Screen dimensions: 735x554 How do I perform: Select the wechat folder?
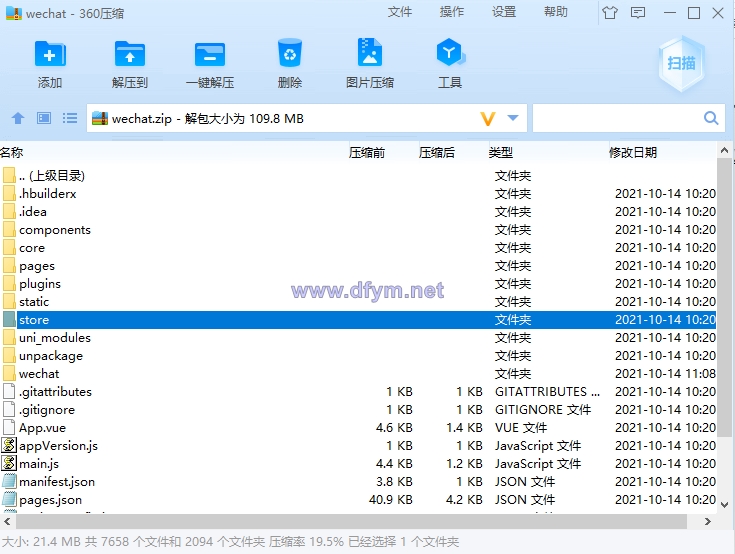tap(358, 374)
